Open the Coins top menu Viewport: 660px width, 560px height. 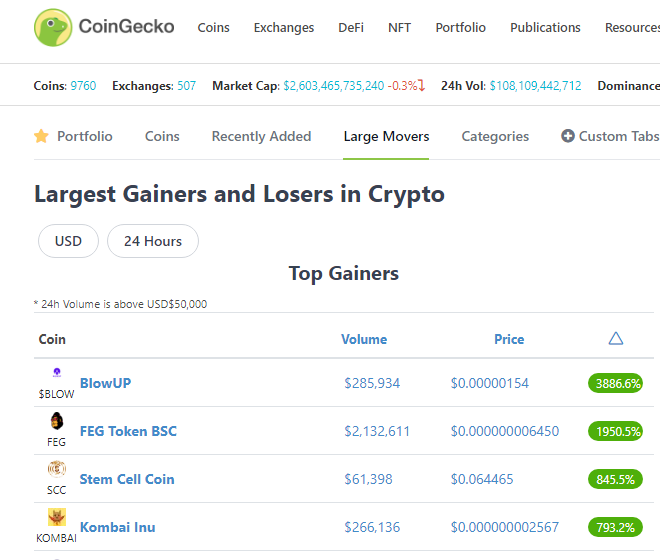213,28
